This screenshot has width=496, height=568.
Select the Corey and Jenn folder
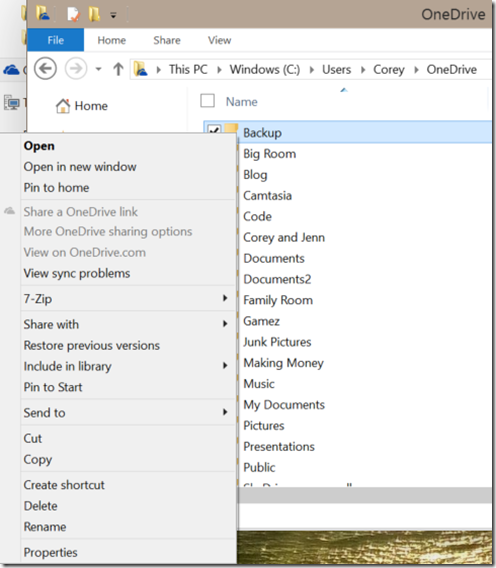tap(284, 238)
